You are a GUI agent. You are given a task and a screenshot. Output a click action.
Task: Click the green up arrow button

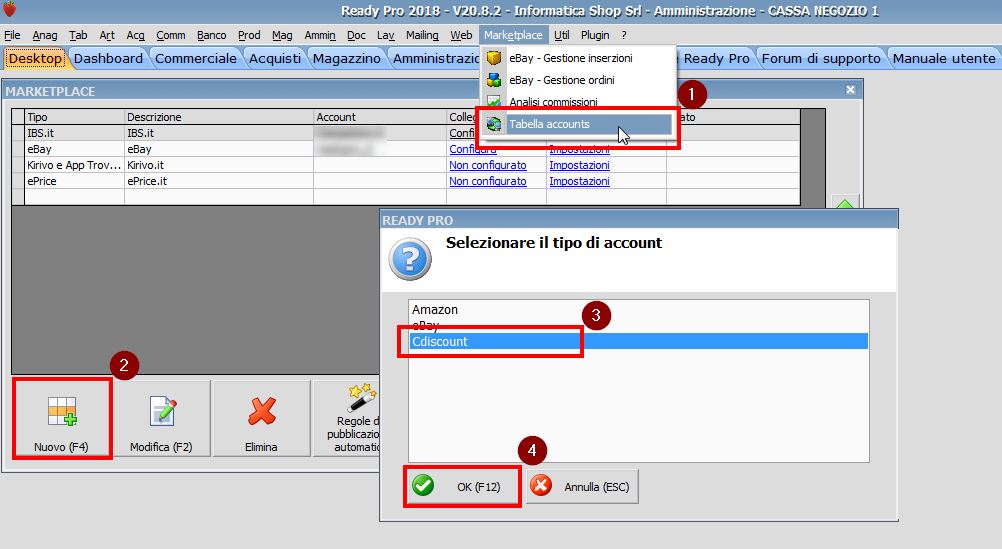(845, 202)
